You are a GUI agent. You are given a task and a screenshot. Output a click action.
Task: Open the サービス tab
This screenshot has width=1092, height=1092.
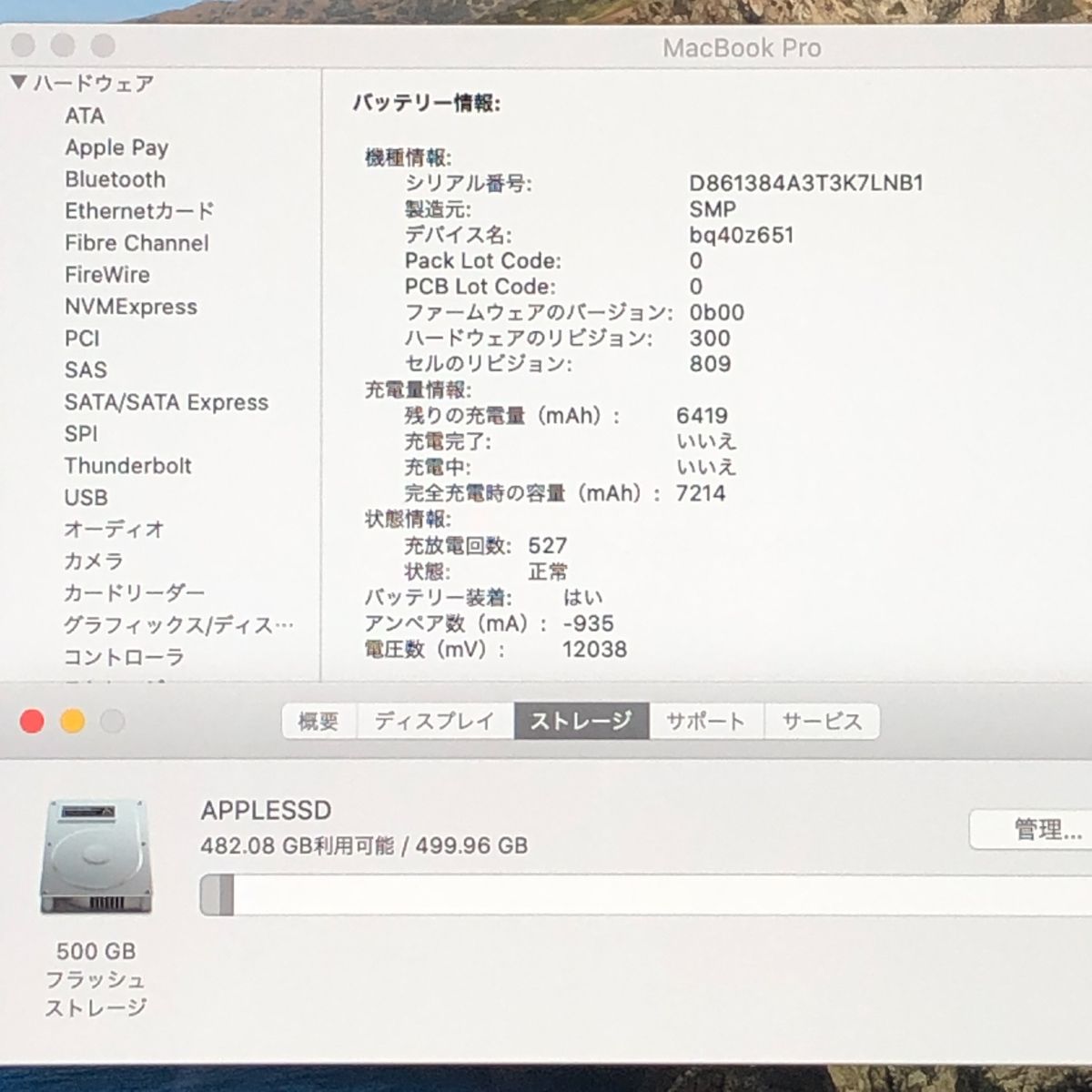pyautogui.click(x=822, y=721)
